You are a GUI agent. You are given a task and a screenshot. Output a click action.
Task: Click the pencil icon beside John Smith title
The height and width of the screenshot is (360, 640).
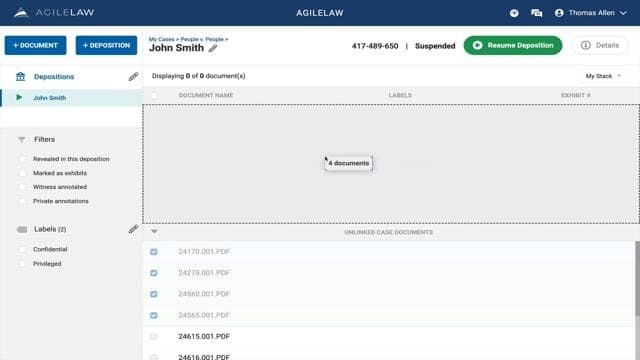pyautogui.click(x=213, y=48)
